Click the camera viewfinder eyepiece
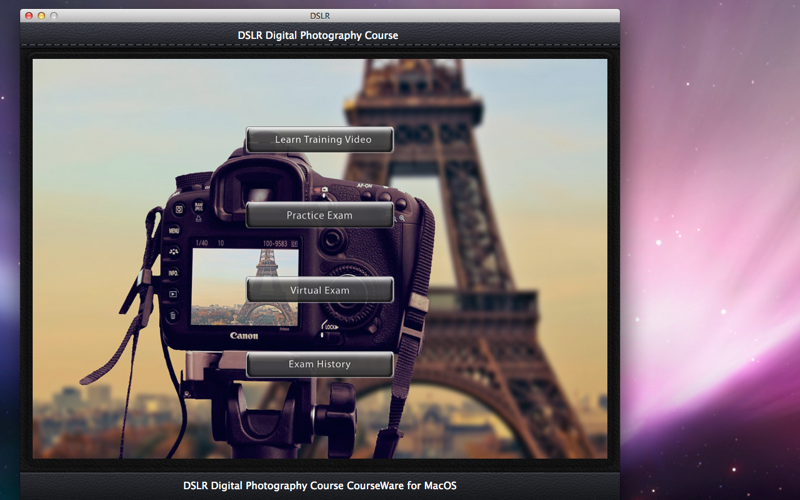The image size is (800, 500). click(x=259, y=190)
